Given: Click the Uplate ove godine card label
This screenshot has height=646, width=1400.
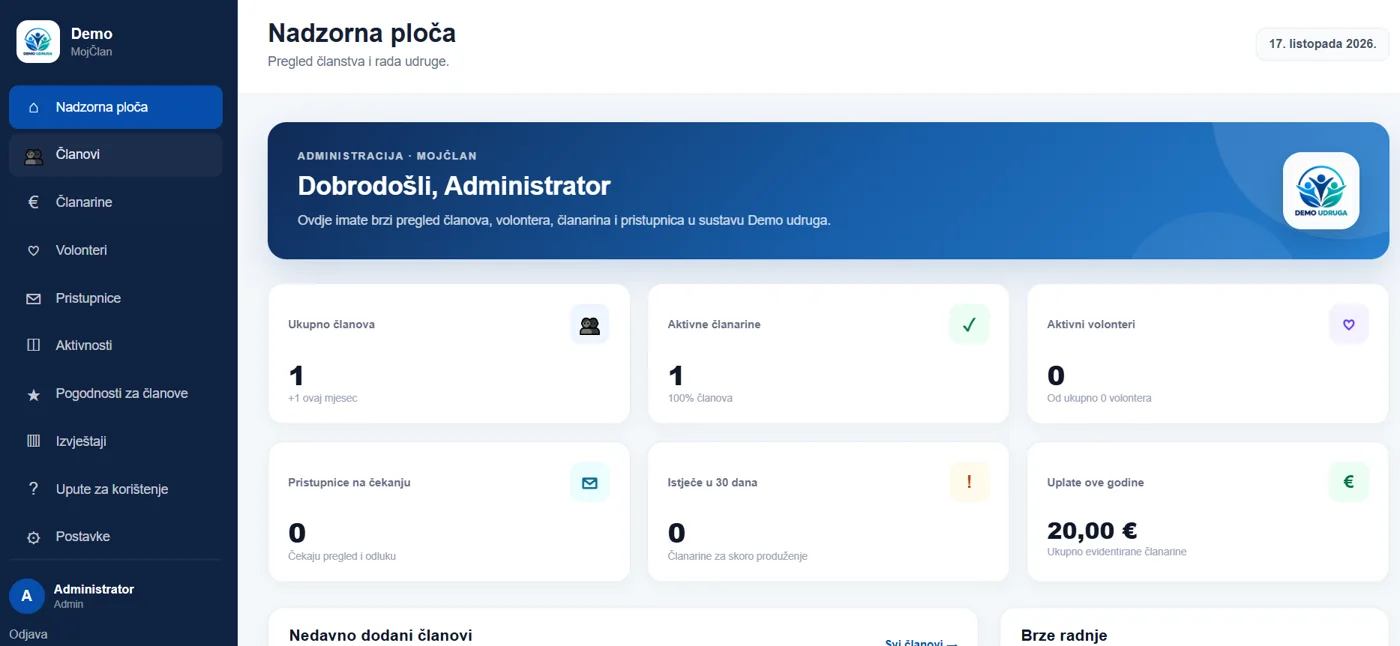Looking at the screenshot, I should 1095,482.
